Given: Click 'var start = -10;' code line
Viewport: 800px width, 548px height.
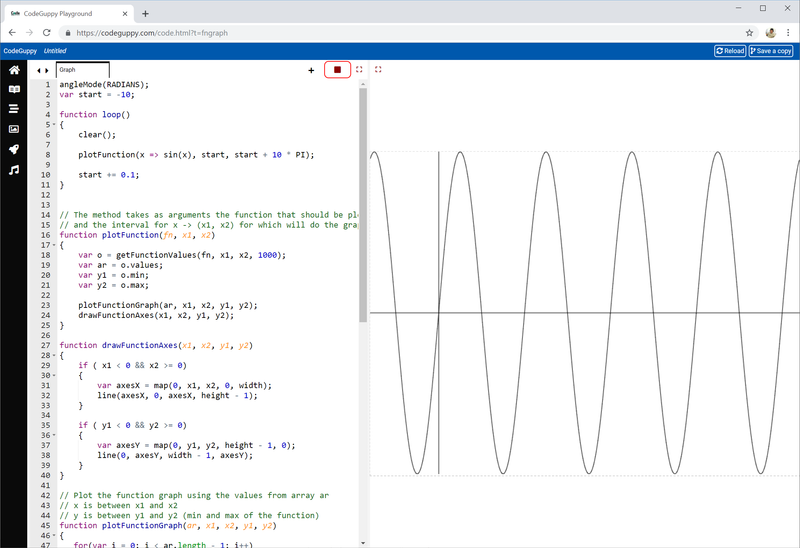Looking at the screenshot, I should (x=97, y=95).
